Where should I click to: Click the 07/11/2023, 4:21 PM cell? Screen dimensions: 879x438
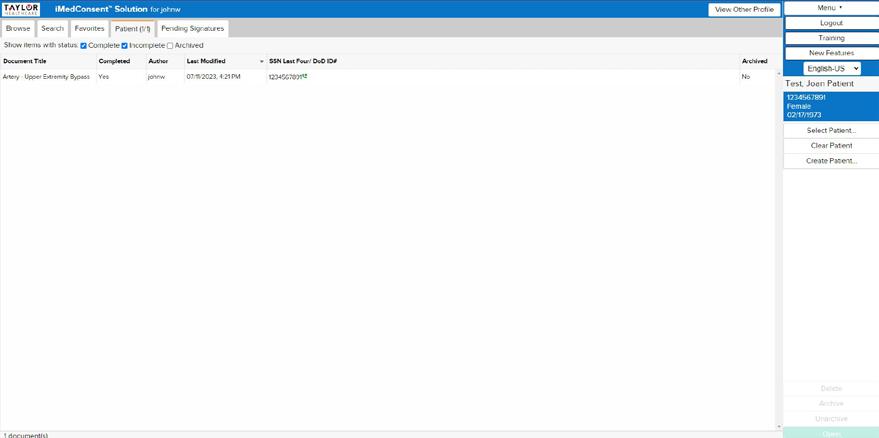213,77
